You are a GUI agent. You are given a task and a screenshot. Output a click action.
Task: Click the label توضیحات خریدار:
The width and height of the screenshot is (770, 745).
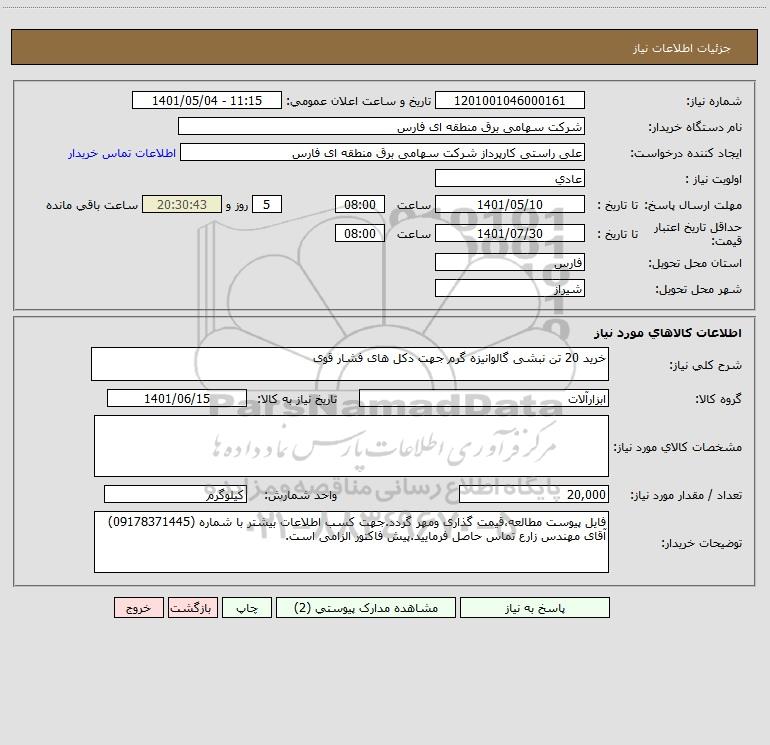coord(701,543)
